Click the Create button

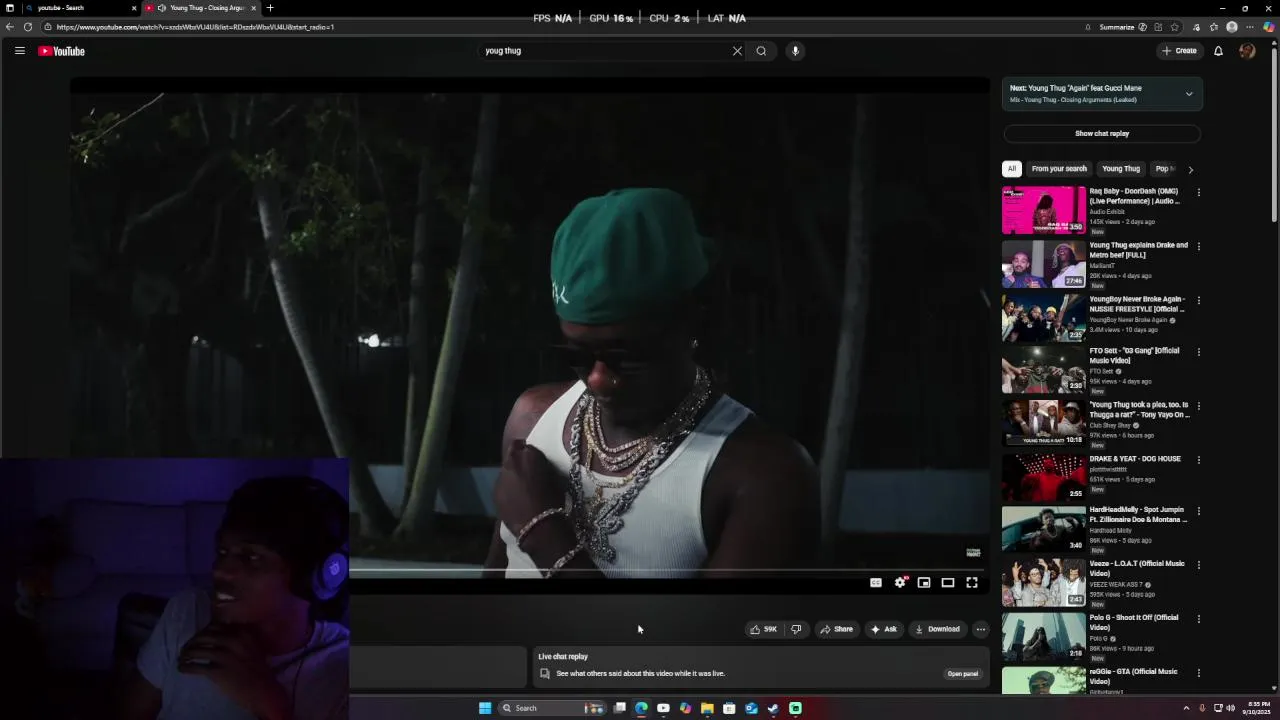(x=1179, y=51)
